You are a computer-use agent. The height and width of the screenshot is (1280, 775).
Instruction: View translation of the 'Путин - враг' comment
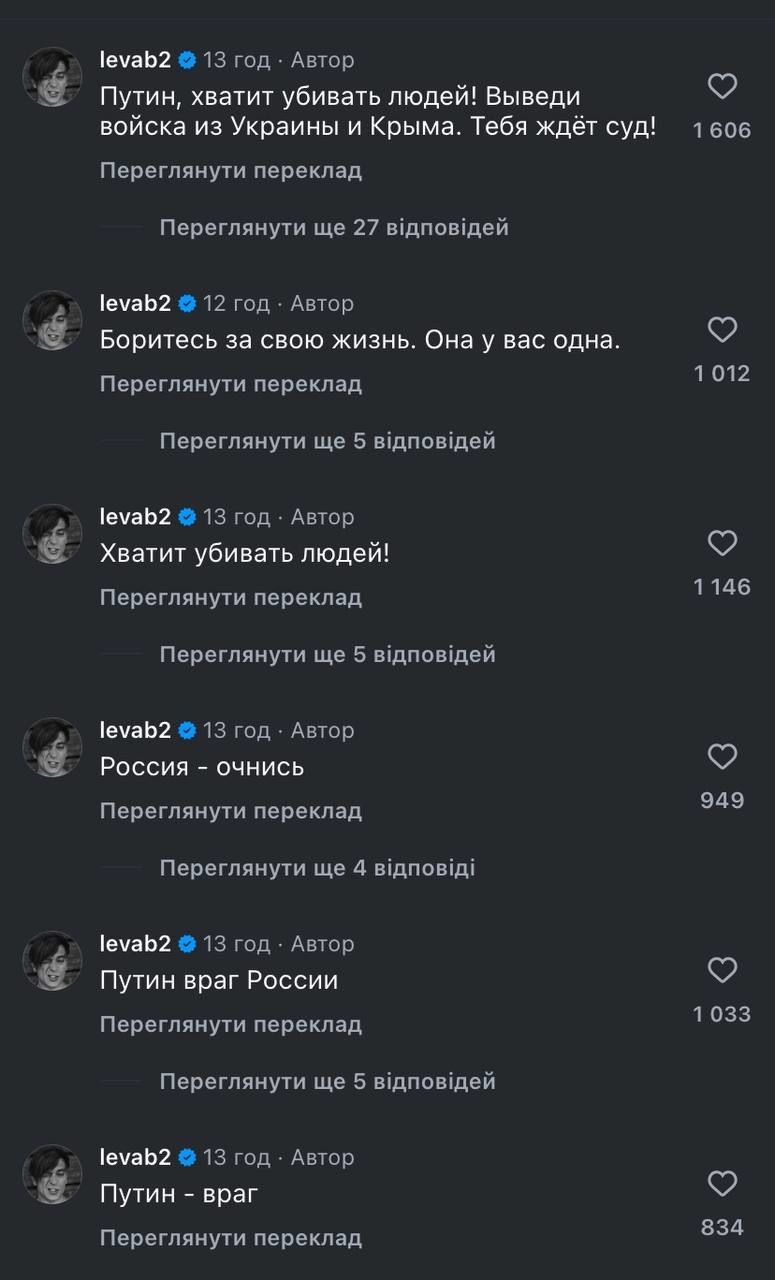pyautogui.click(x=230, y=1238)
